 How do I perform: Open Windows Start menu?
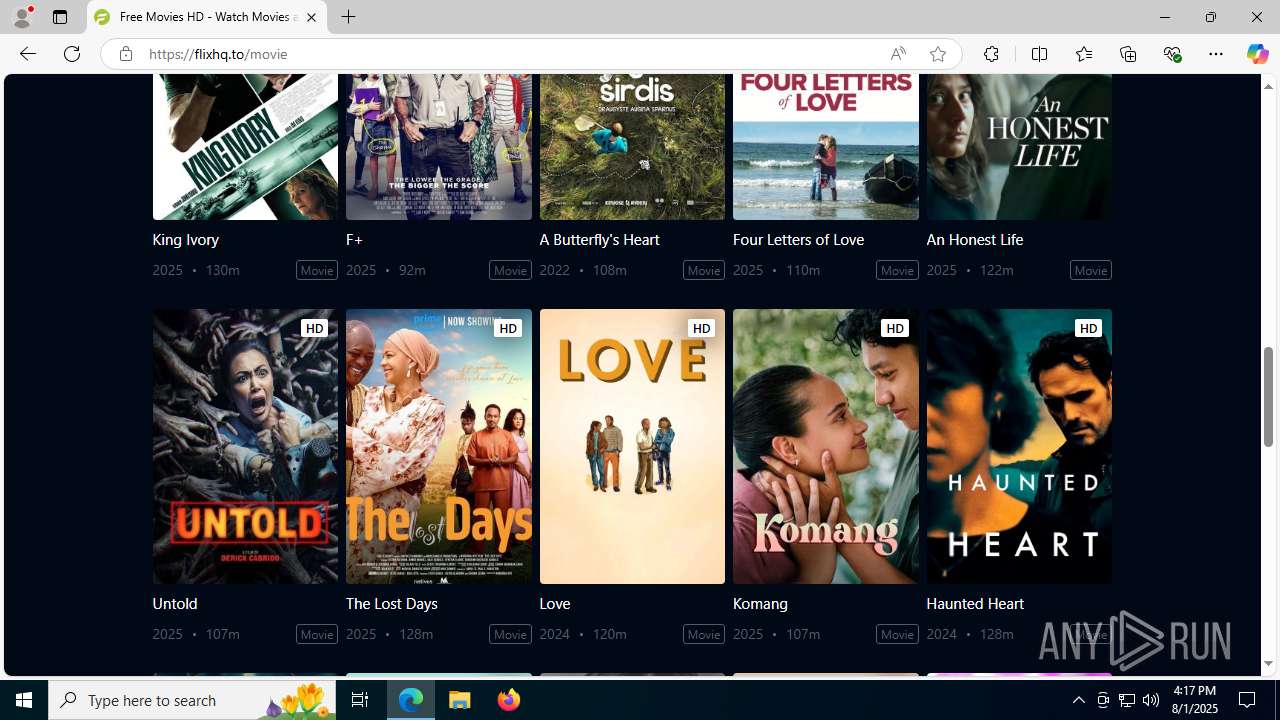pos(24,700)
